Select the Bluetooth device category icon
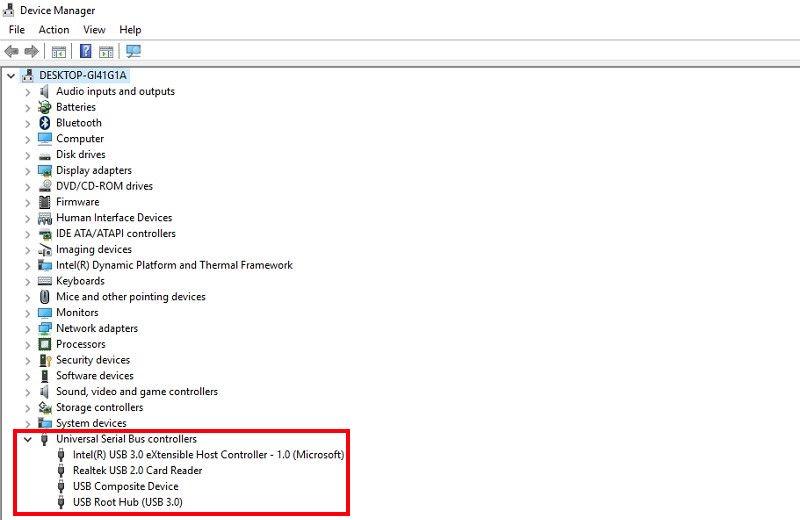This screenshot has width=800, height=520. (x=45, y=123)
